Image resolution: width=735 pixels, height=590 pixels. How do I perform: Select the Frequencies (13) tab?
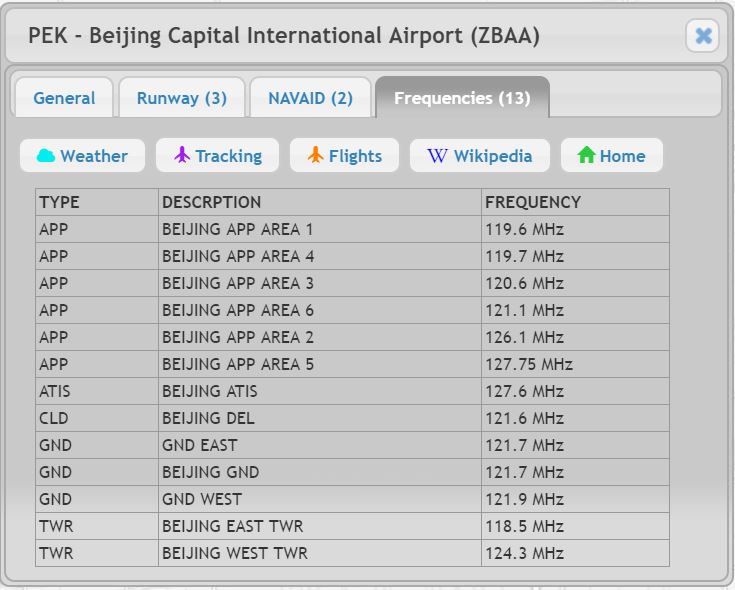[462, 97]
